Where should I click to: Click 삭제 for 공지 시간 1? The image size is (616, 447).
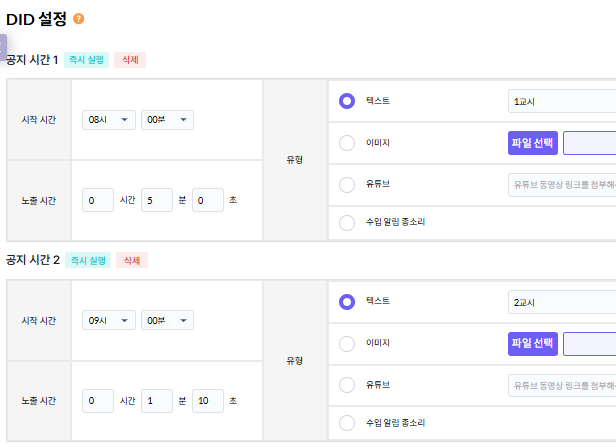(x=130, y=60)
